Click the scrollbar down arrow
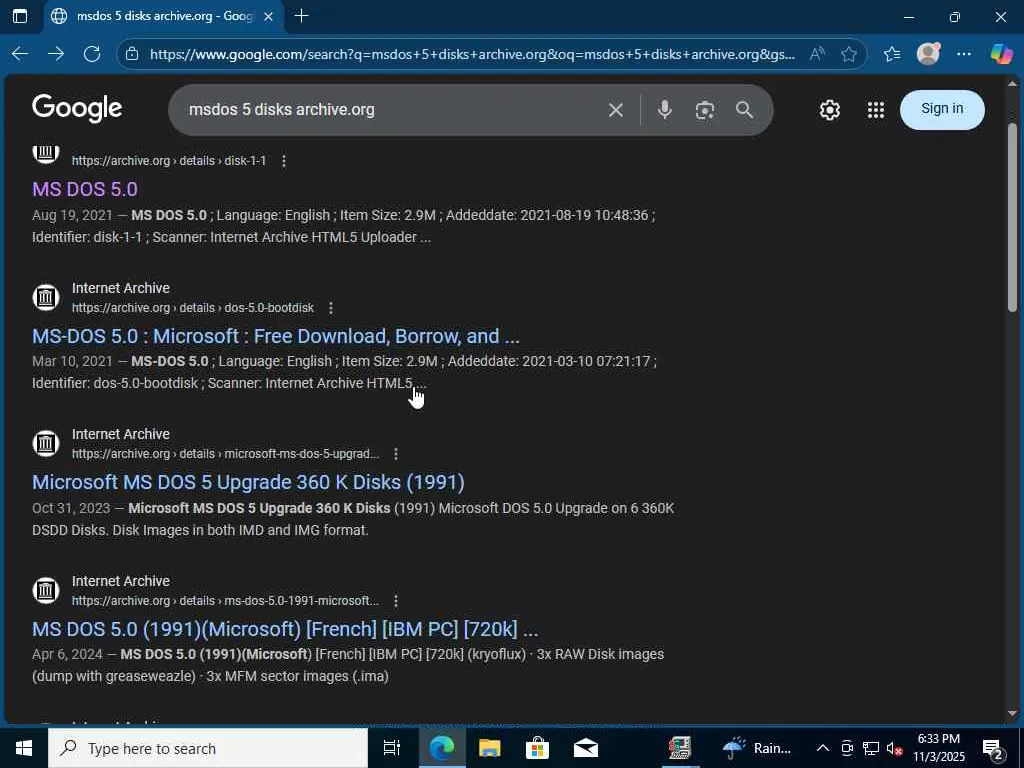Screen dimensions: 1024x768 pos(1013,713)
